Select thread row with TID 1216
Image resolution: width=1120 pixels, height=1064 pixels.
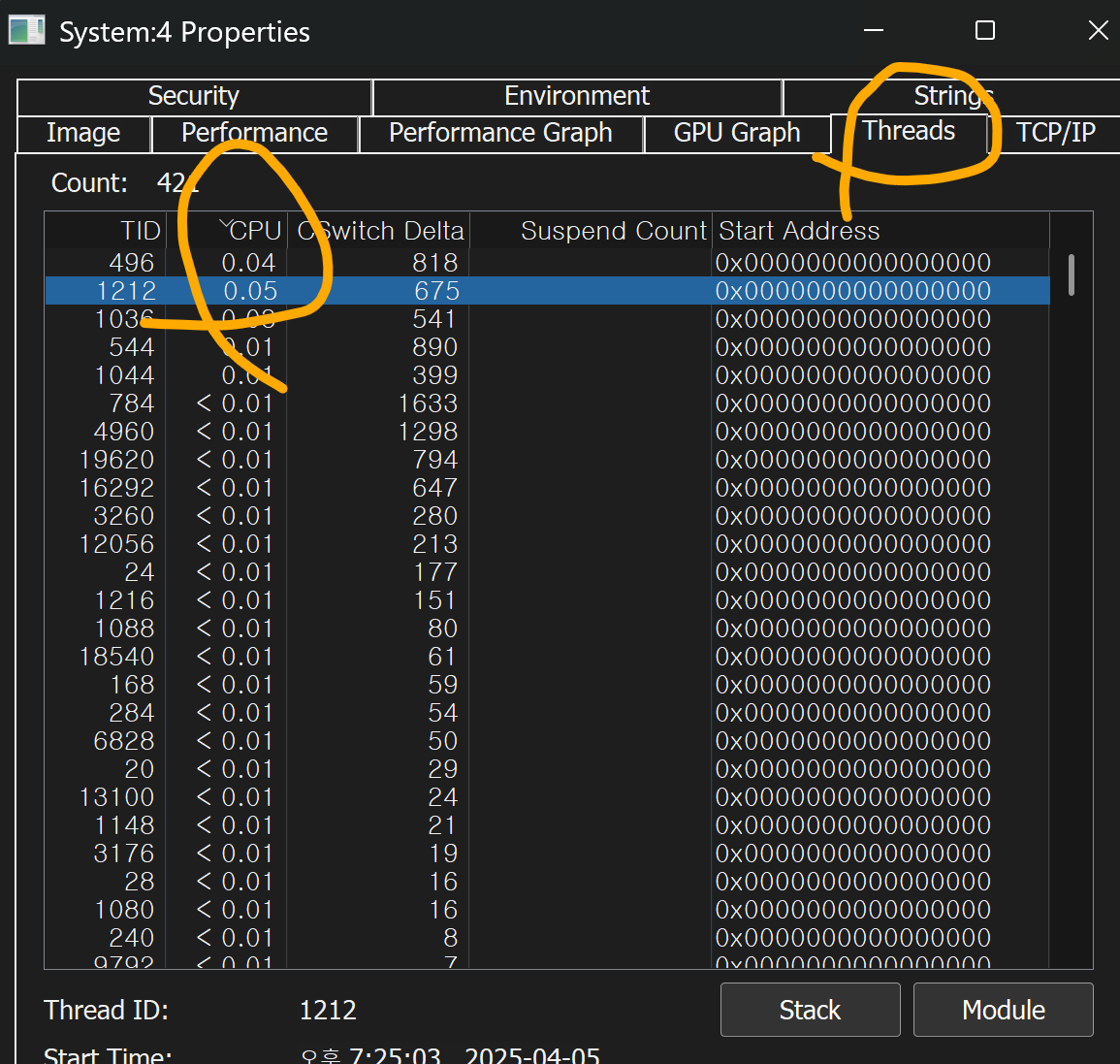(x=547, y=600)
